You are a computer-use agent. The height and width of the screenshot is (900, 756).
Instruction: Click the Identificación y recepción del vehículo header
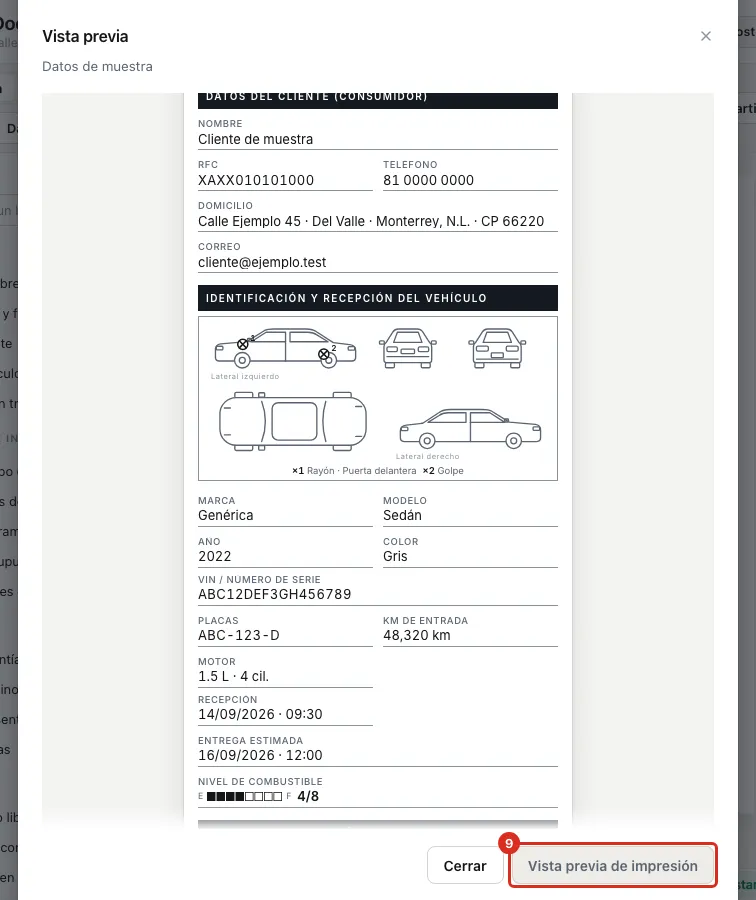point(378,298)
